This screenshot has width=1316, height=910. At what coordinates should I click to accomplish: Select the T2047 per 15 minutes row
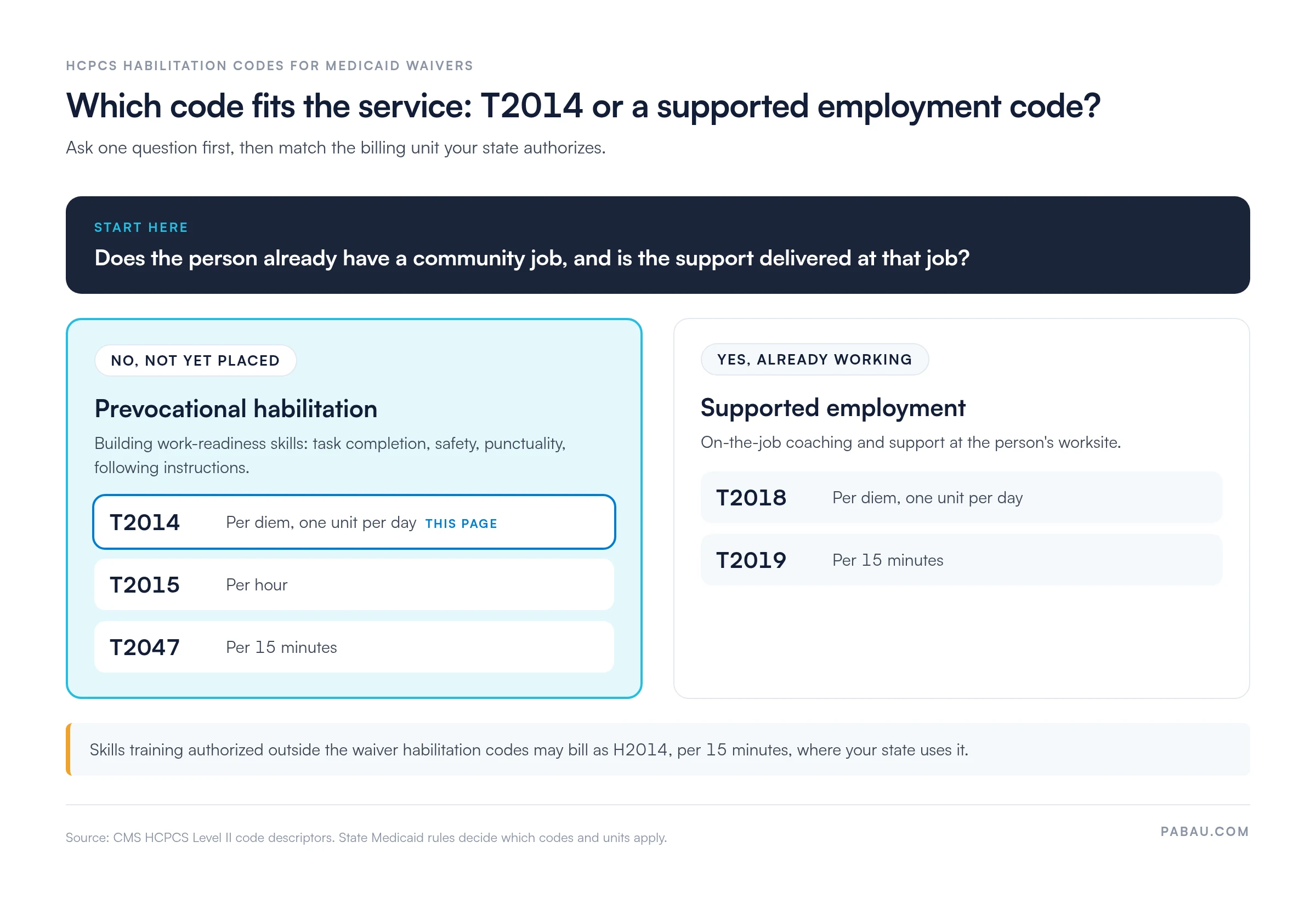click(354, 646)
